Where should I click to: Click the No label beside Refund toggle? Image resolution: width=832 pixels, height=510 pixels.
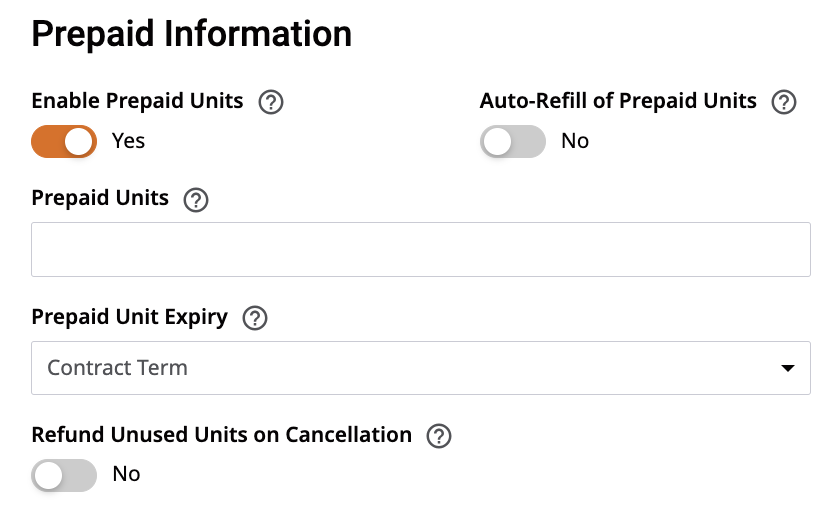point(126,474)
